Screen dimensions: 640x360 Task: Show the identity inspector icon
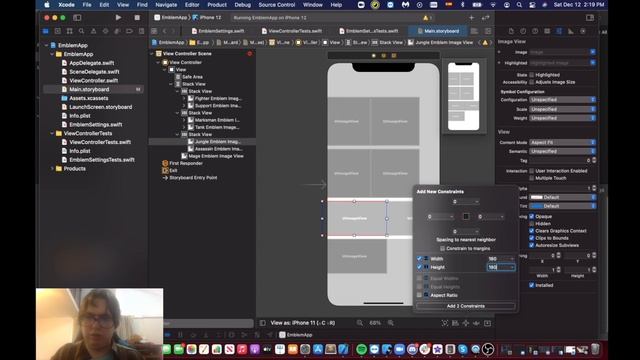click(x=547, y=31)
